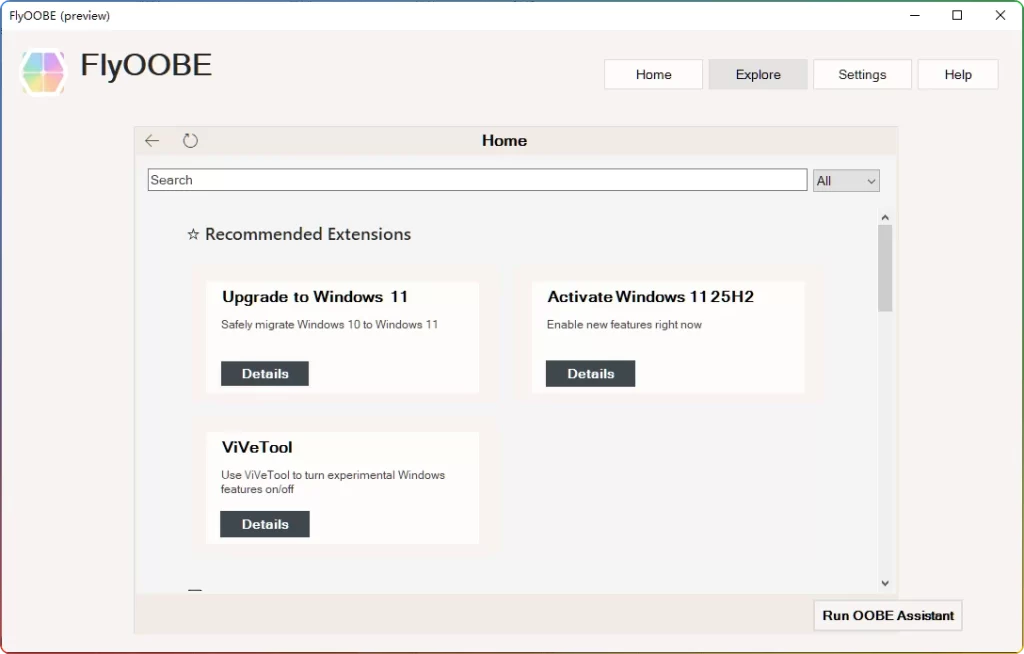1024x654 pixels.
Task: View Details for Upgrade to Windows 11
Action: point(264,373)
